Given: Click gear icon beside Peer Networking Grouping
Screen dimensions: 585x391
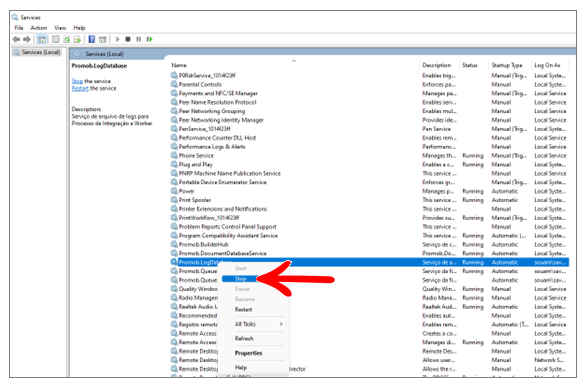Looking at the screenshot, I should pos(174,111).
